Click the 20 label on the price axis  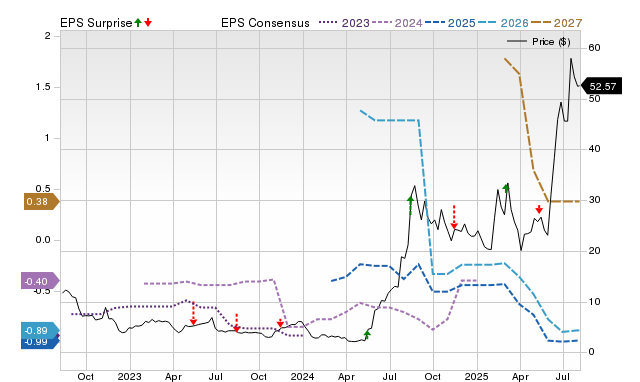click(x=594, y=251)
